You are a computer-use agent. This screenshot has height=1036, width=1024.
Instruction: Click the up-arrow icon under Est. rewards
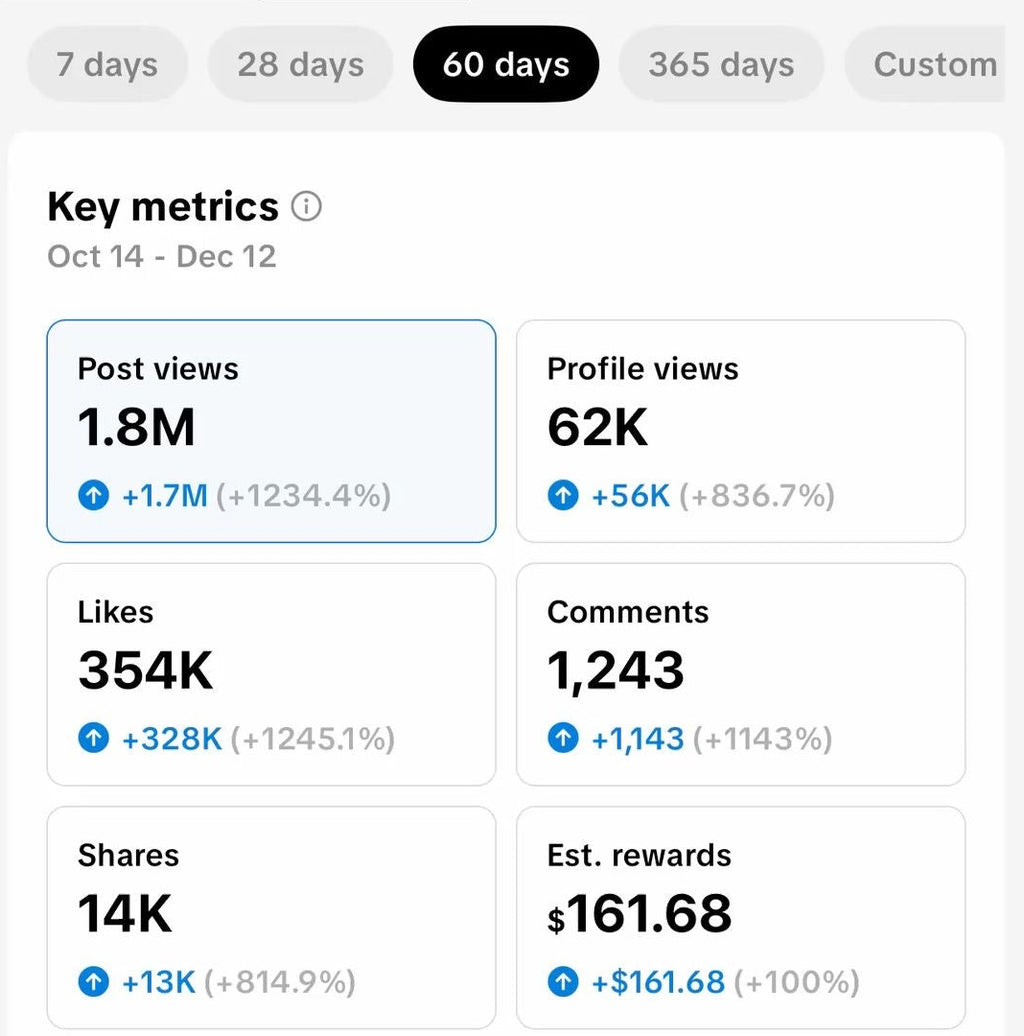[x=563, y=982]
